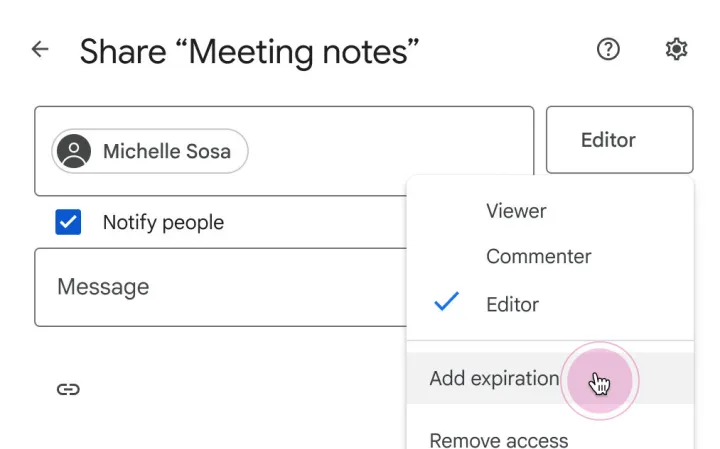The width and height of the screenshot is (720, 449).
Task: Choose Add expiration from the menu
Action: pyautogui.click(x=494, y=379)
